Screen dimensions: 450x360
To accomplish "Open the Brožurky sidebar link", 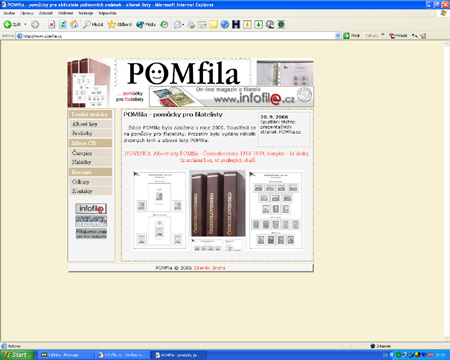I will pyautogui.click(x=90, y=133).
